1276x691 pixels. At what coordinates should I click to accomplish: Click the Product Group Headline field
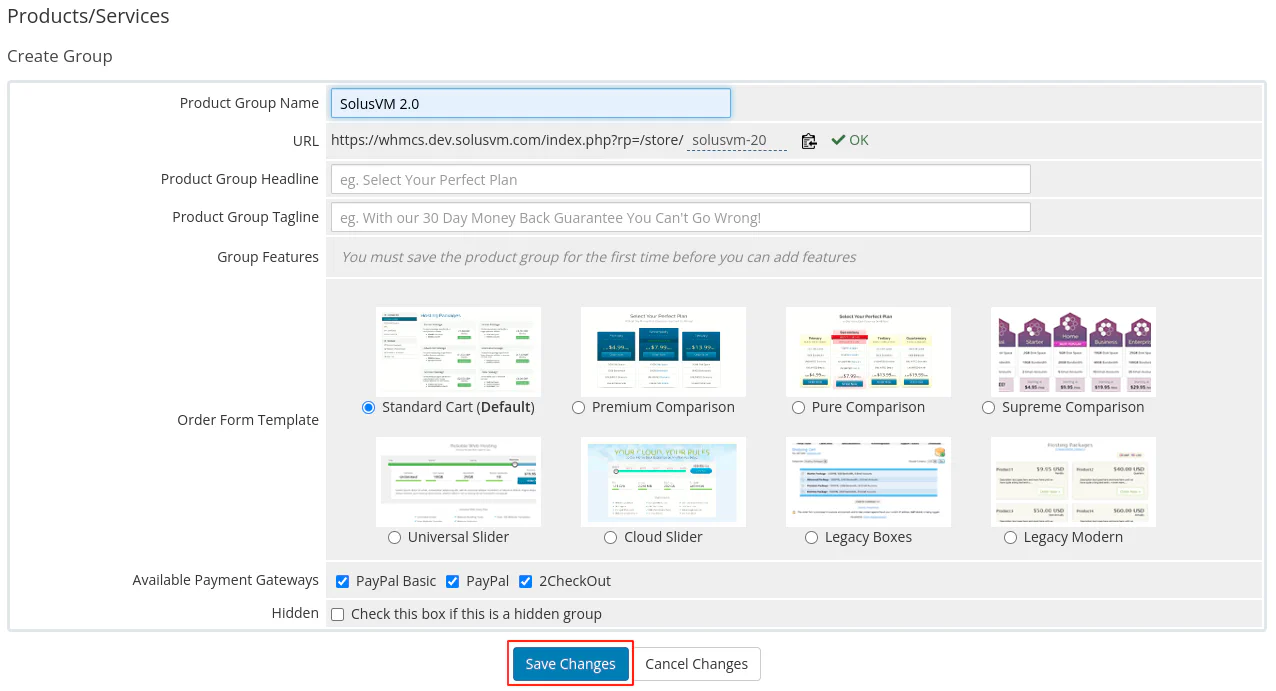(x=680, y=179)
